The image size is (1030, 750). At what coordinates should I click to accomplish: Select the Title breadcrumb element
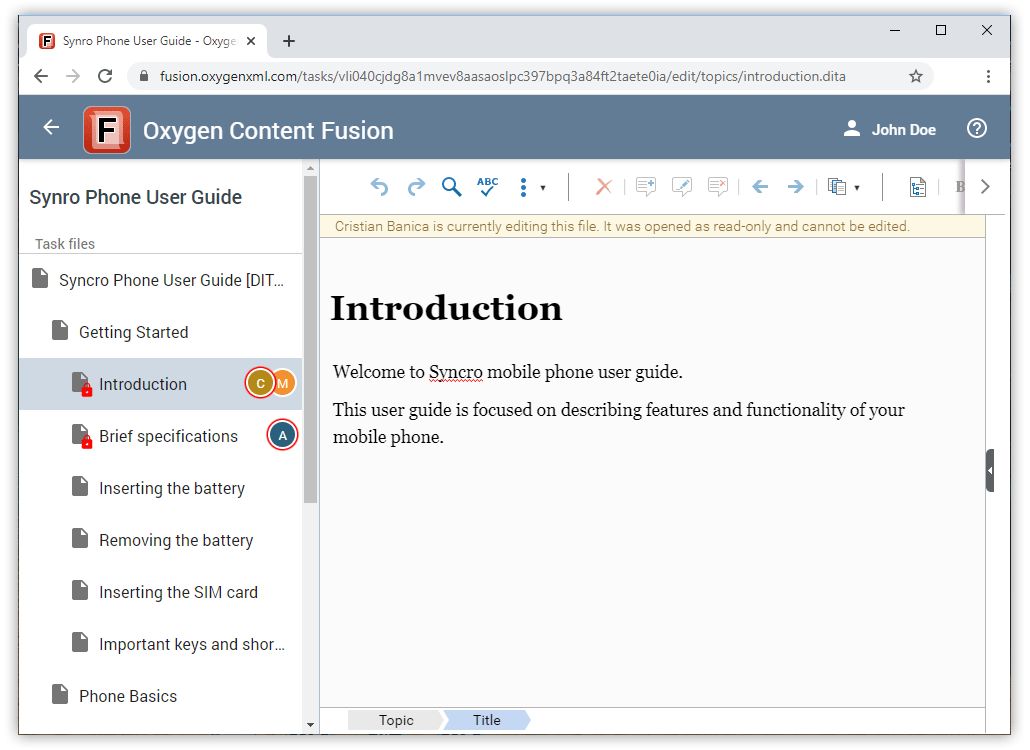[487, 720]
